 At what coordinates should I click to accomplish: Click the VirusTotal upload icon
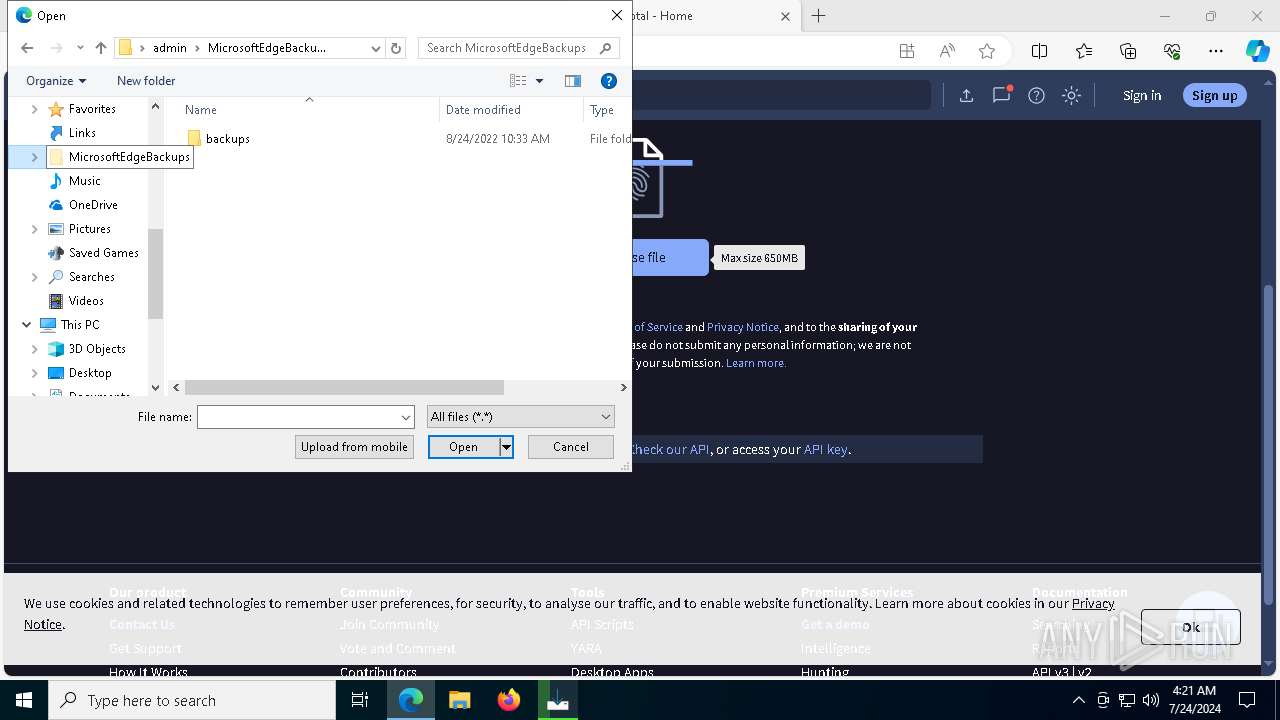966,95
